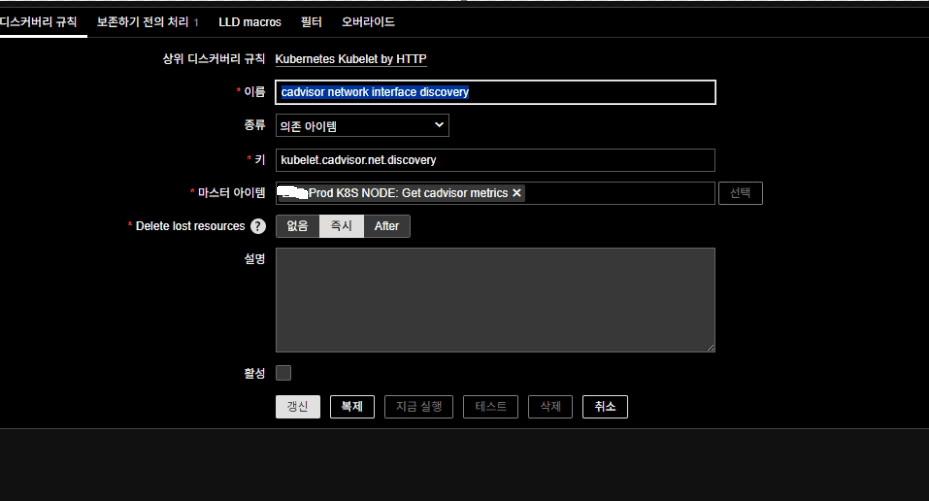Switch to the 보존하기 전의 처리 tab
This screenshot has height=501, width=929.
(146, 21)
